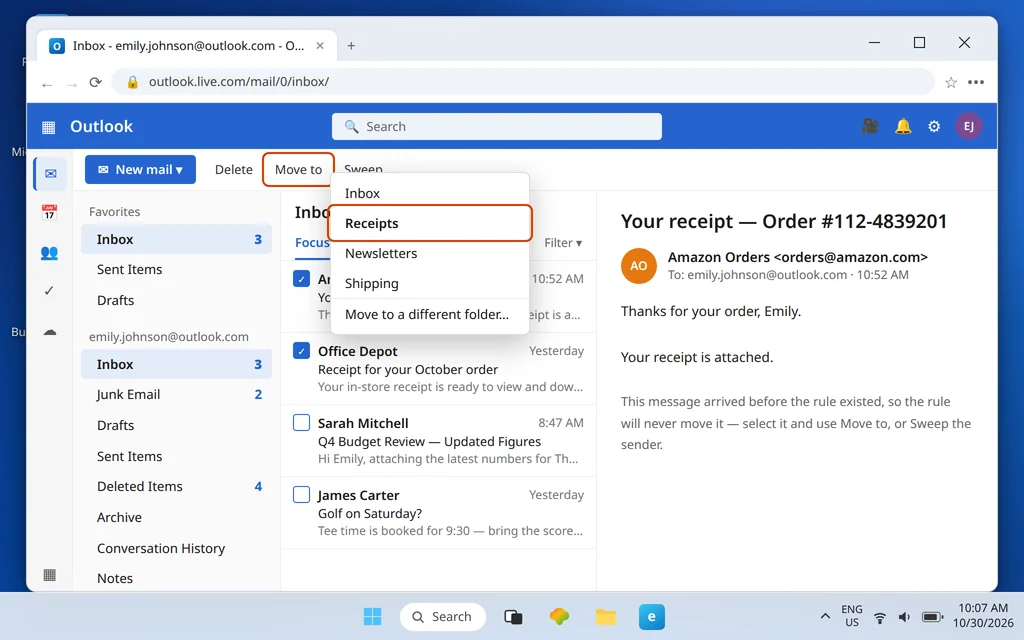Open the To Do checkmark icon

(x=49, y=291)
